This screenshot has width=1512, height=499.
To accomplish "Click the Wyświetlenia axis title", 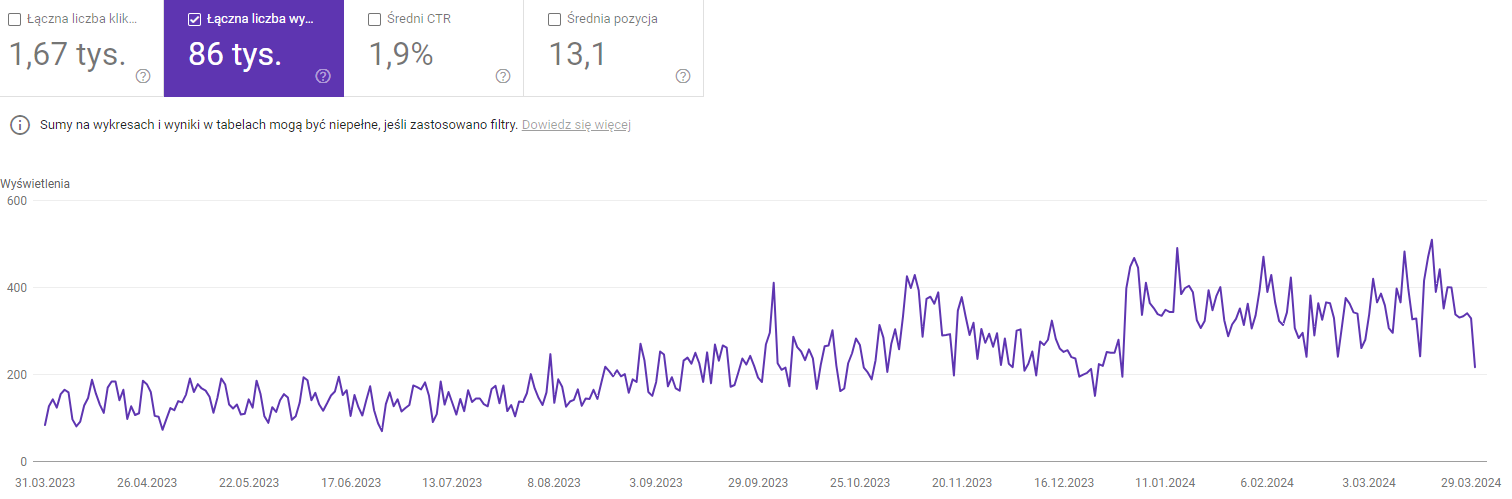I will (36, 184).
